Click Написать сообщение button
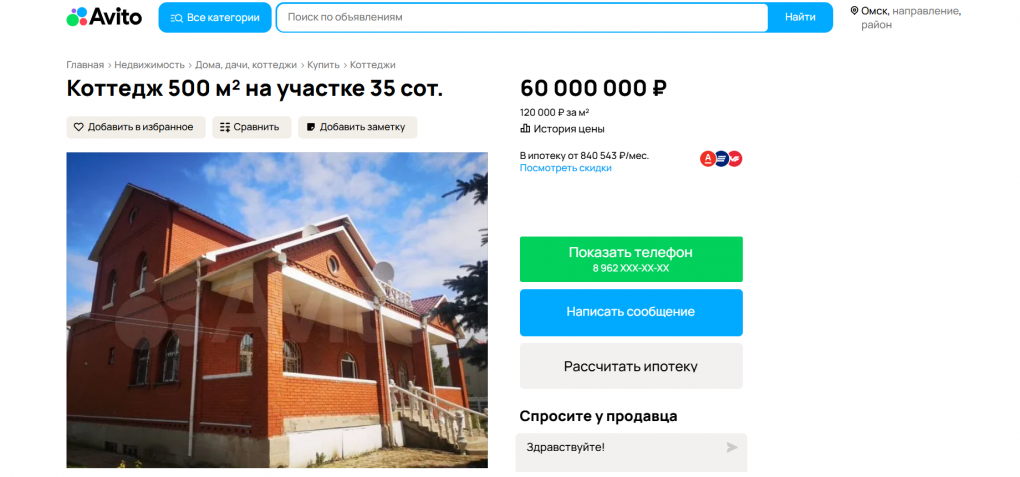1020x477 pixels. click(631, 312)
